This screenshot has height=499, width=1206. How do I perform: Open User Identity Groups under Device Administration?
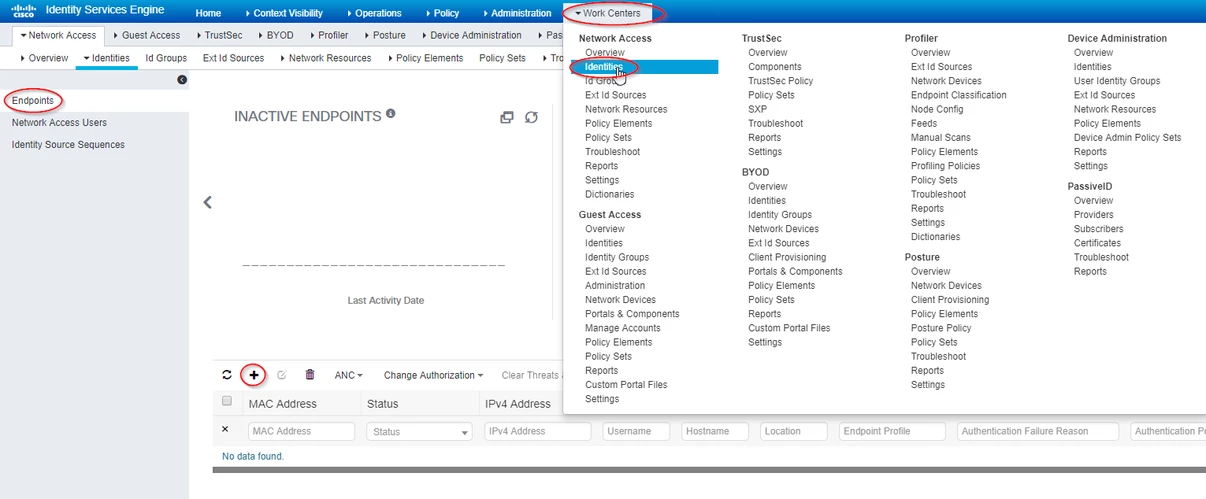coord(1117,81)
